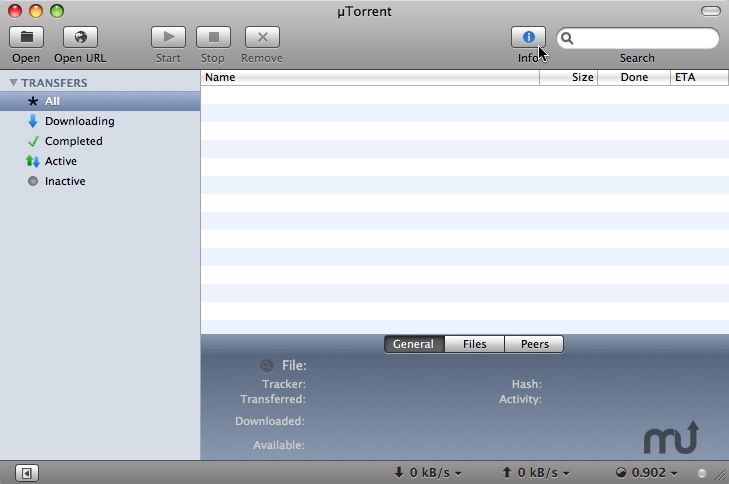The height and width of the screenshot is (484, 729).
Task: Click the red close window button
Action: 15,11
